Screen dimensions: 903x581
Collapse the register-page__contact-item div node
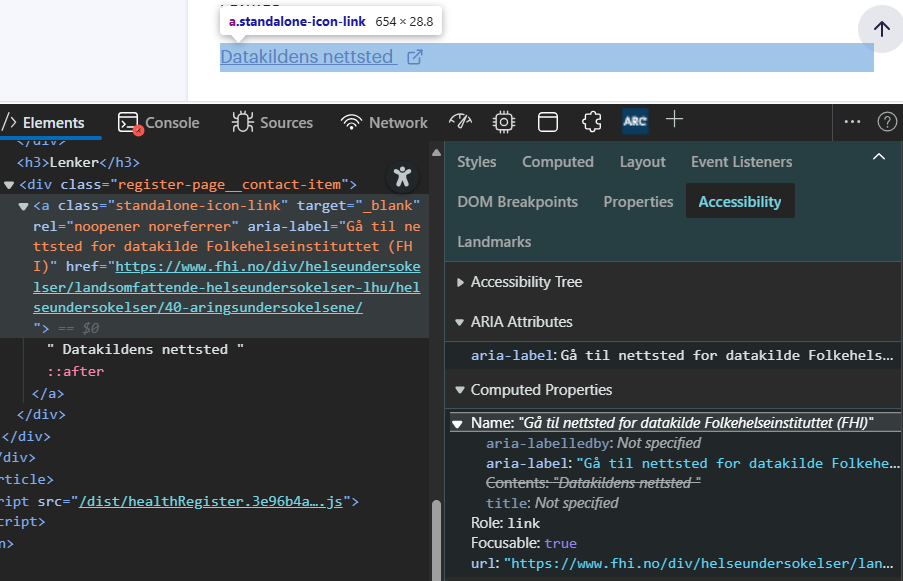tap(9, 185)
